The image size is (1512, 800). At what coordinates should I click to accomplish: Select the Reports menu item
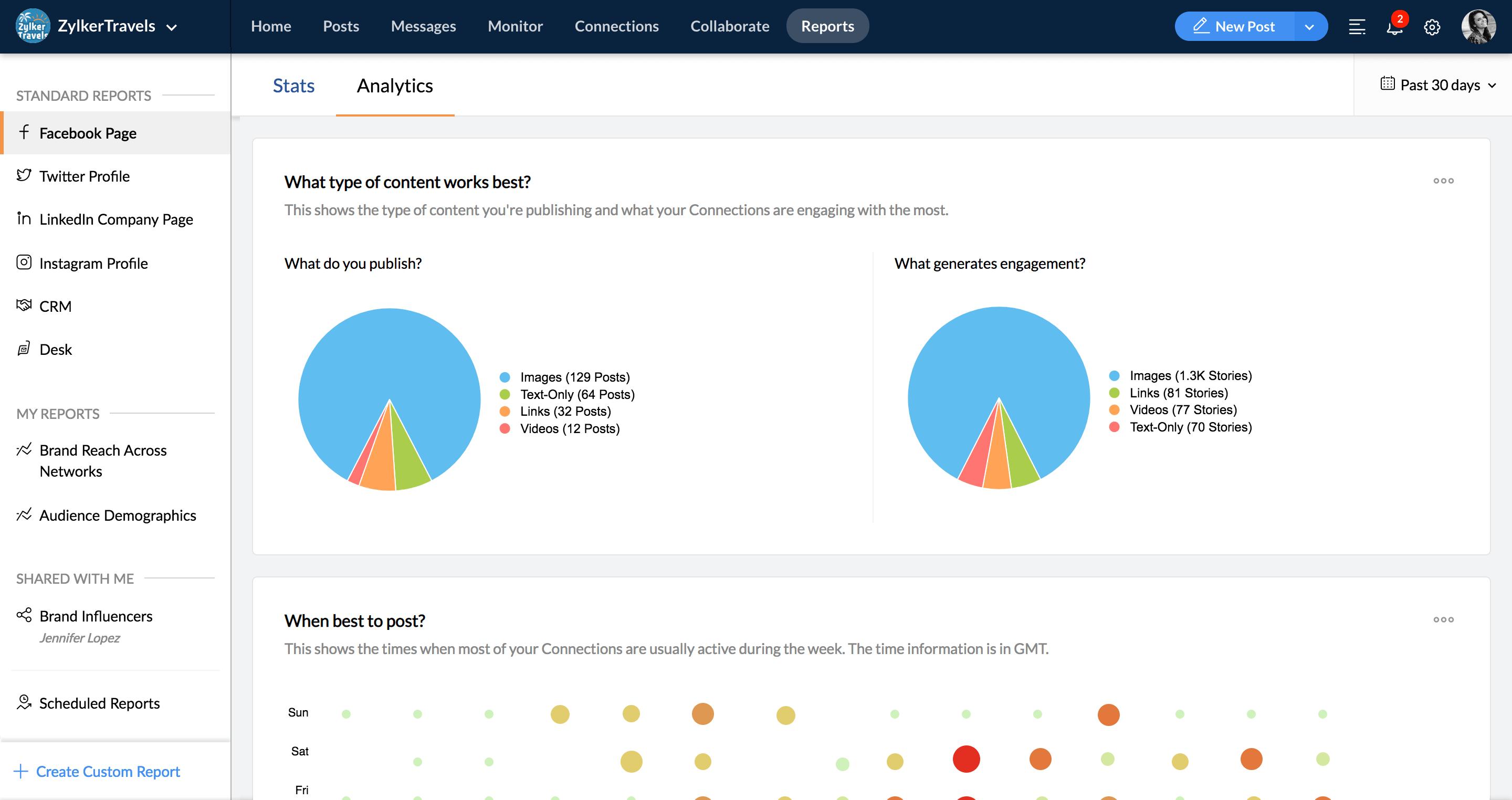(827, 26)
